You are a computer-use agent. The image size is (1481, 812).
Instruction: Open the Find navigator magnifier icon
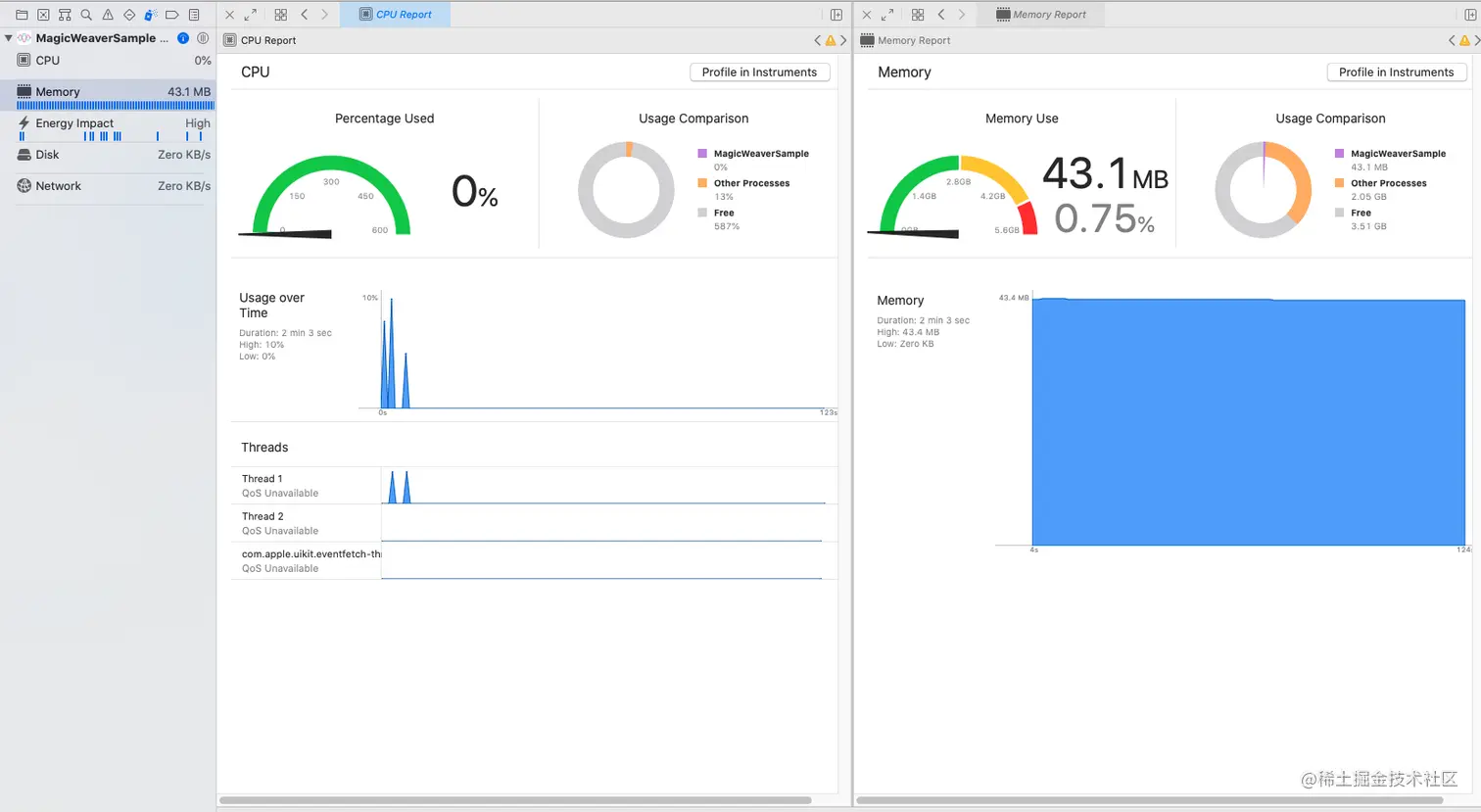click(86, 15)
